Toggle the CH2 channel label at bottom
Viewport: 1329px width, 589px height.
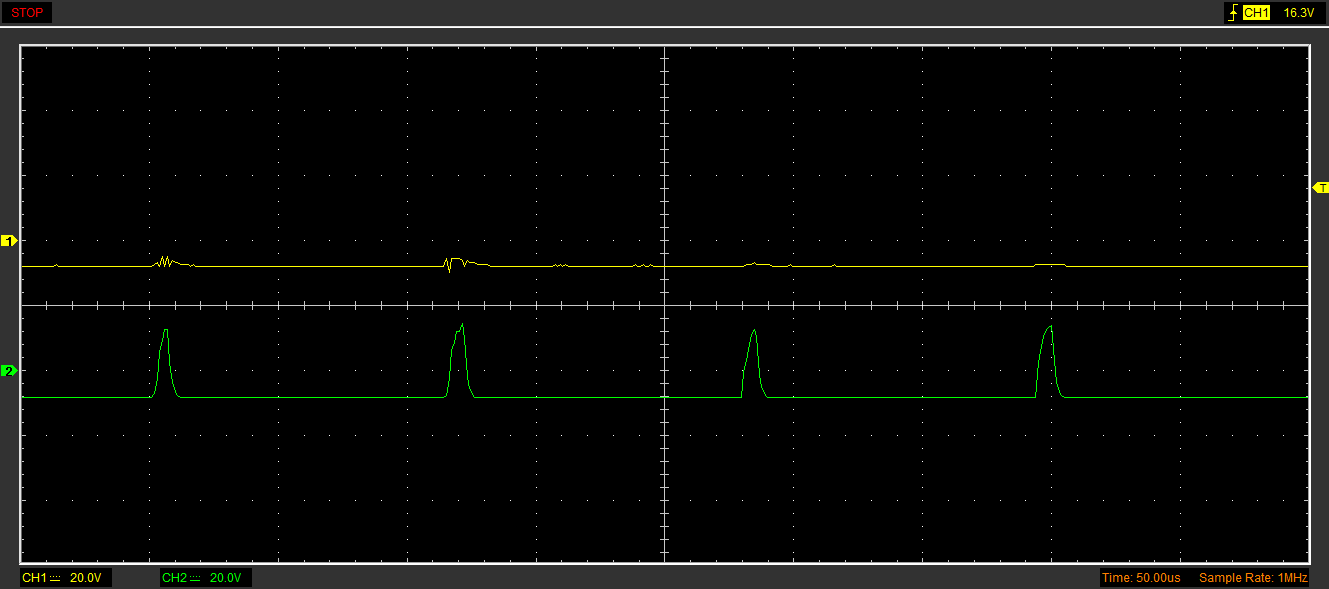(174, 578)
